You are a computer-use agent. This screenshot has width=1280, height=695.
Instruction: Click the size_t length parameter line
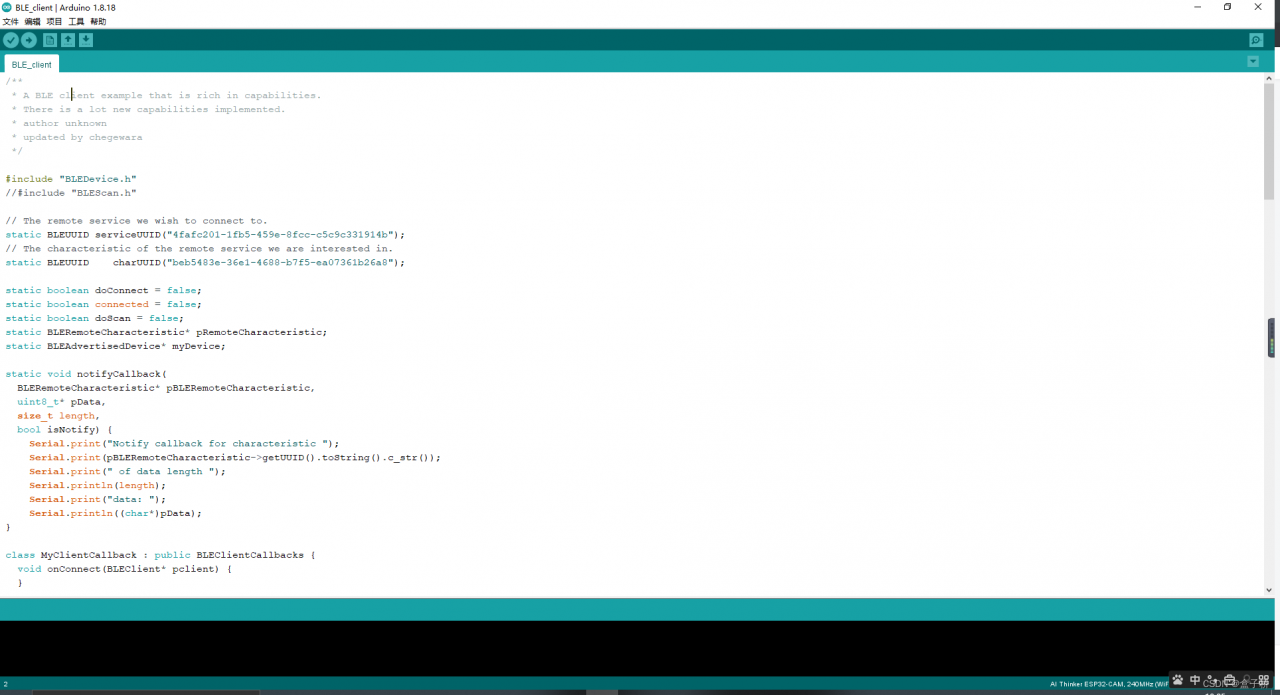pyautogui.click(x=58, y=416)
